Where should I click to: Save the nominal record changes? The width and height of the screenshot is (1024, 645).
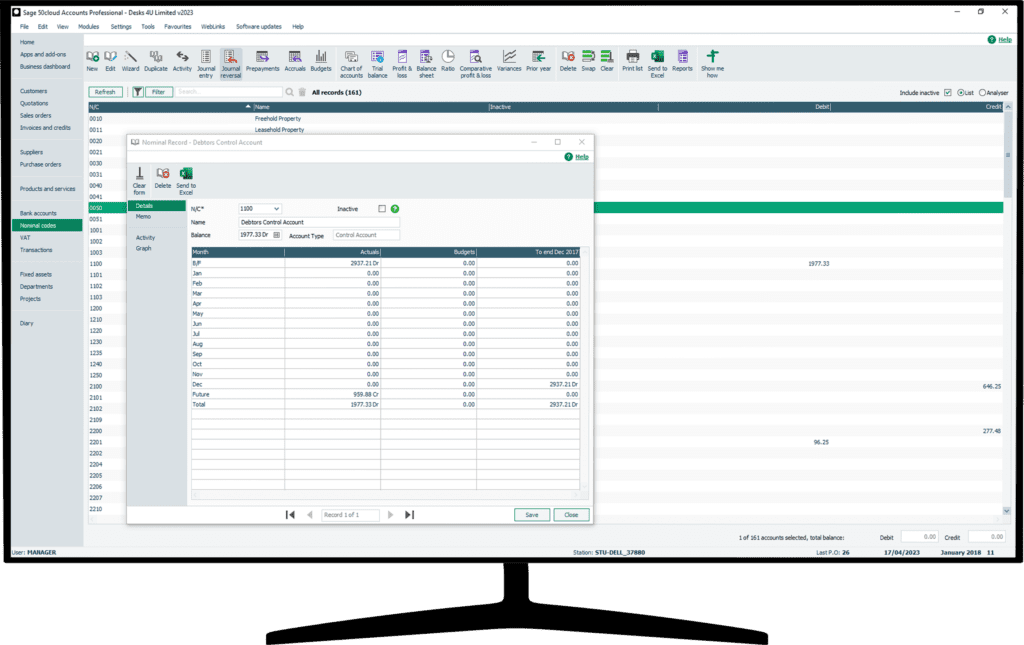(531, 514)
